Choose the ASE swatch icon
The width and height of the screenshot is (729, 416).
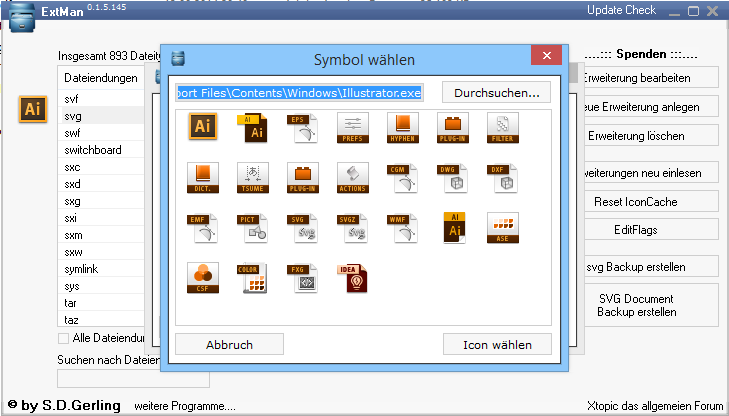click(503, 229)
